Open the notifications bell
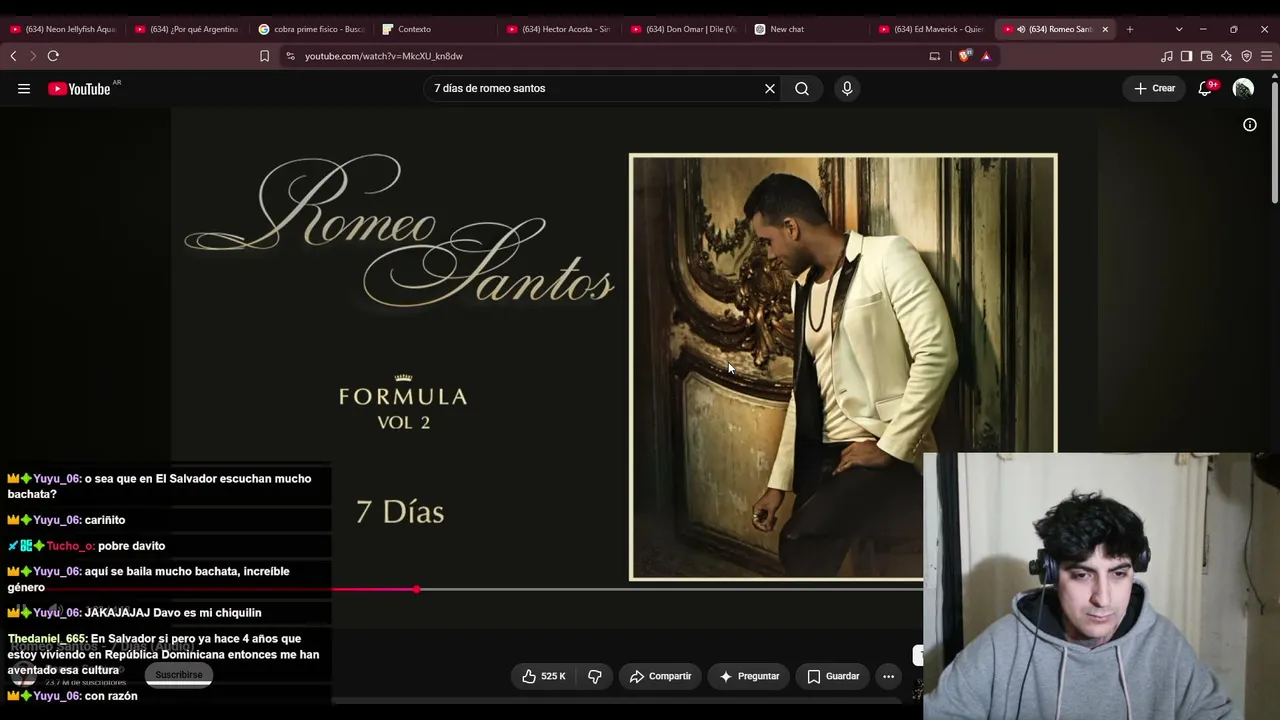 (1205, 89)
